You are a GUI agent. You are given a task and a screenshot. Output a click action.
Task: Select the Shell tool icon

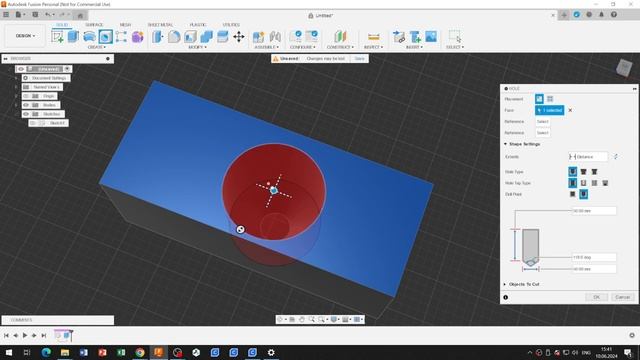[190, 37]
